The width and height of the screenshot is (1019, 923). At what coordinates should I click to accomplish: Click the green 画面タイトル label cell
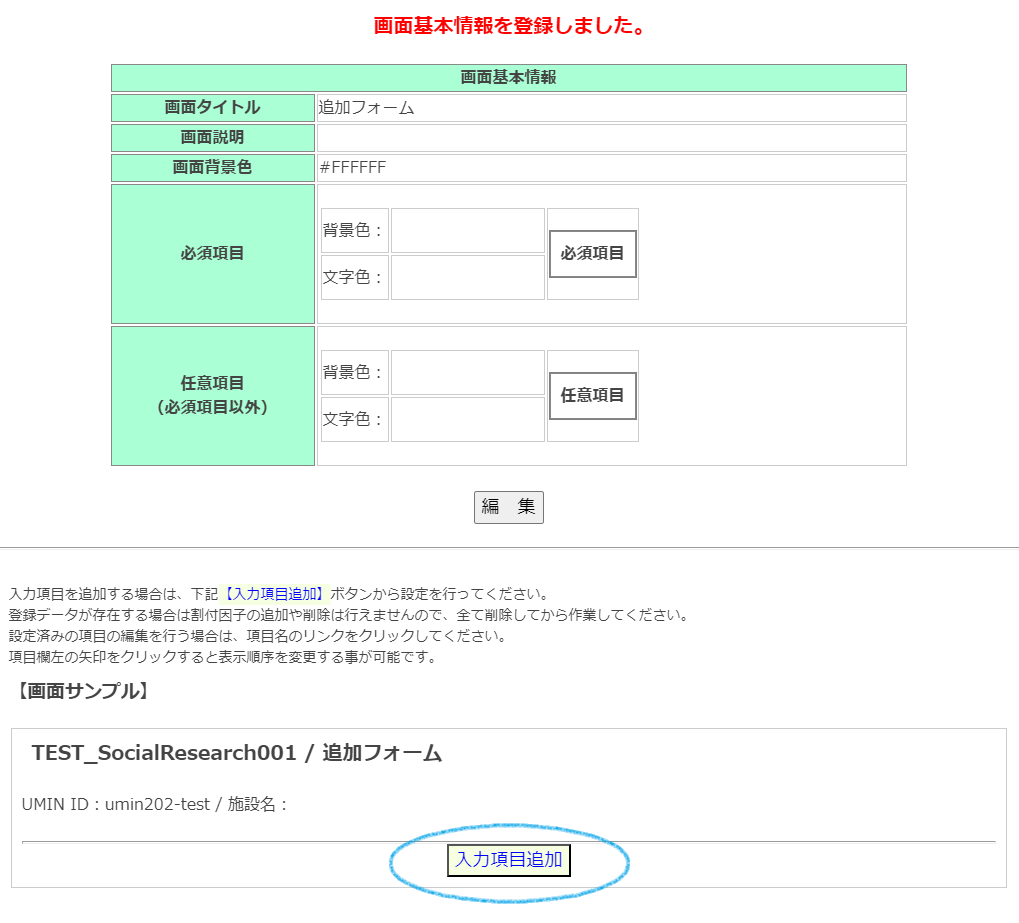(212, 108)
